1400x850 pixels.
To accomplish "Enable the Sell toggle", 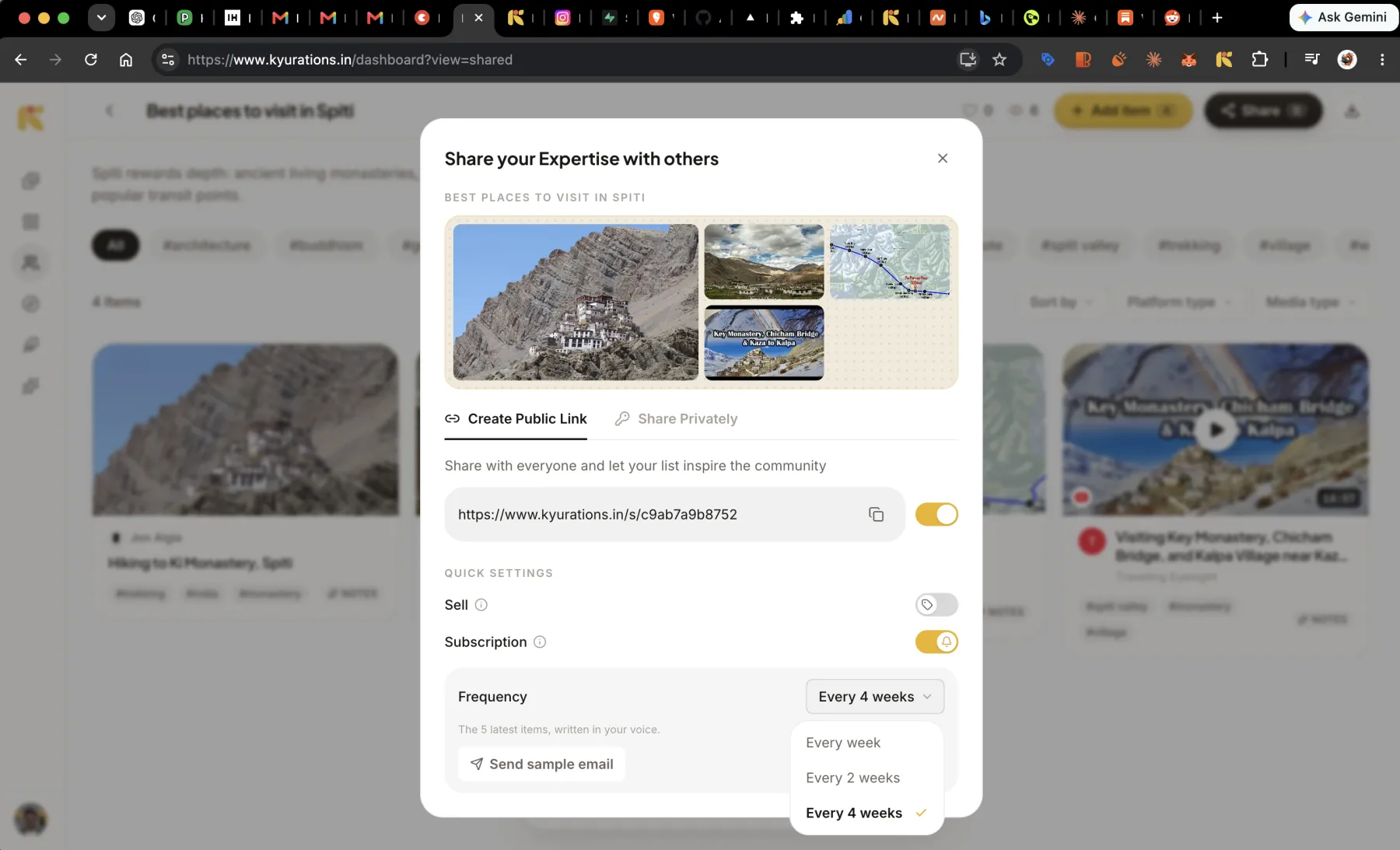I will pos(936,605).
